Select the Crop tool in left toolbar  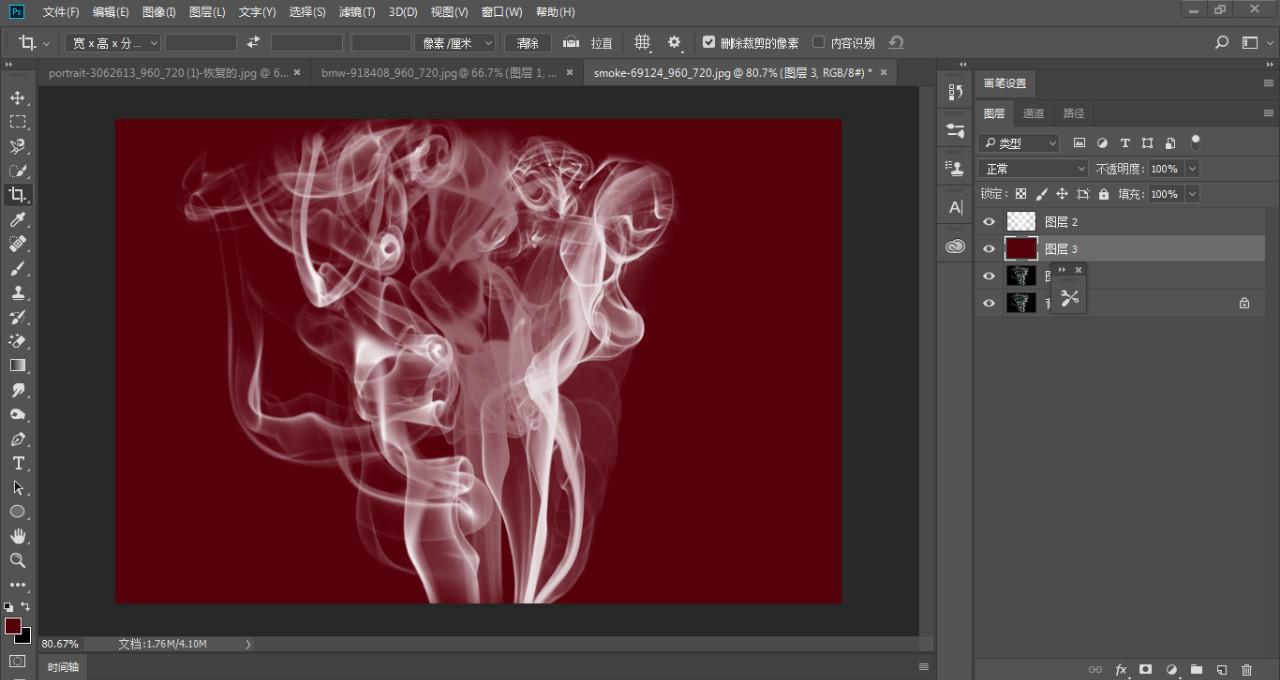click(18, 195)
